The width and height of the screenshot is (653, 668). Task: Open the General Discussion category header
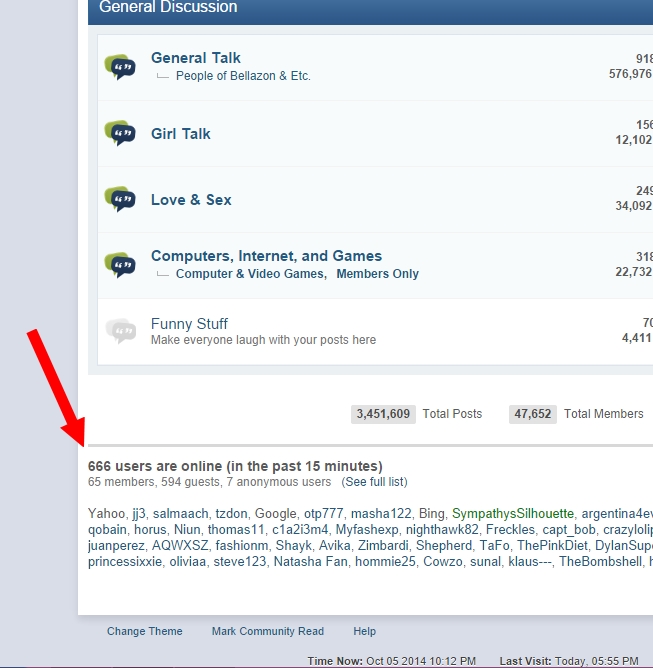pyautogui.click(x=168, y=8)
